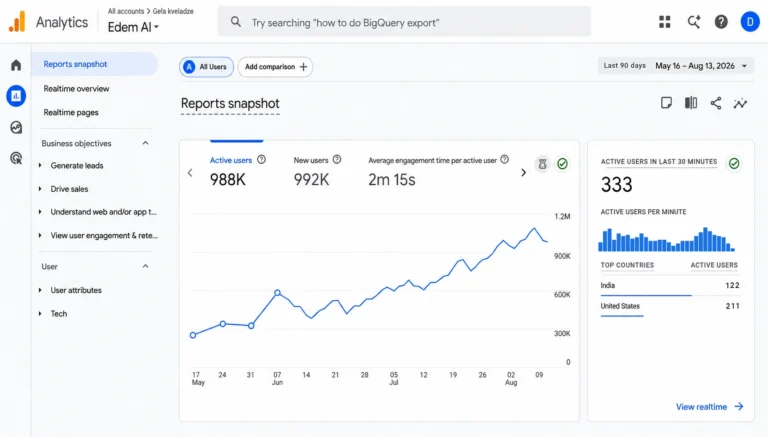768x437 pixels.
Task: Show previous metrics with left chevron
Action: (x=190, y=172)
